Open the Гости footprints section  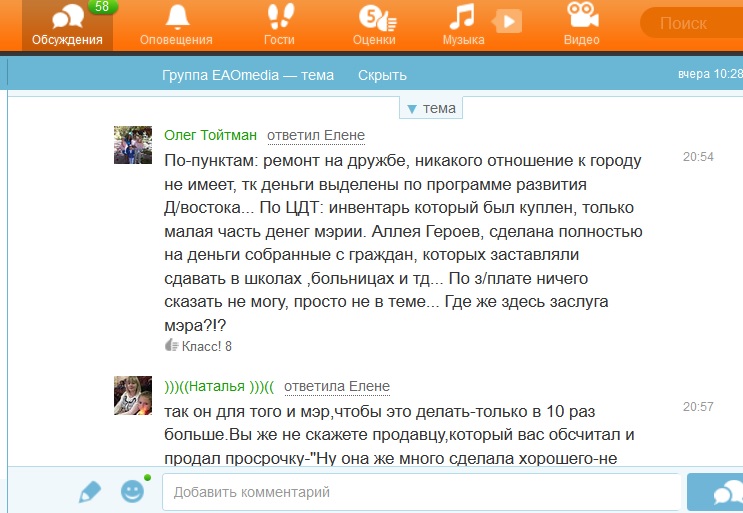(279, 25)
